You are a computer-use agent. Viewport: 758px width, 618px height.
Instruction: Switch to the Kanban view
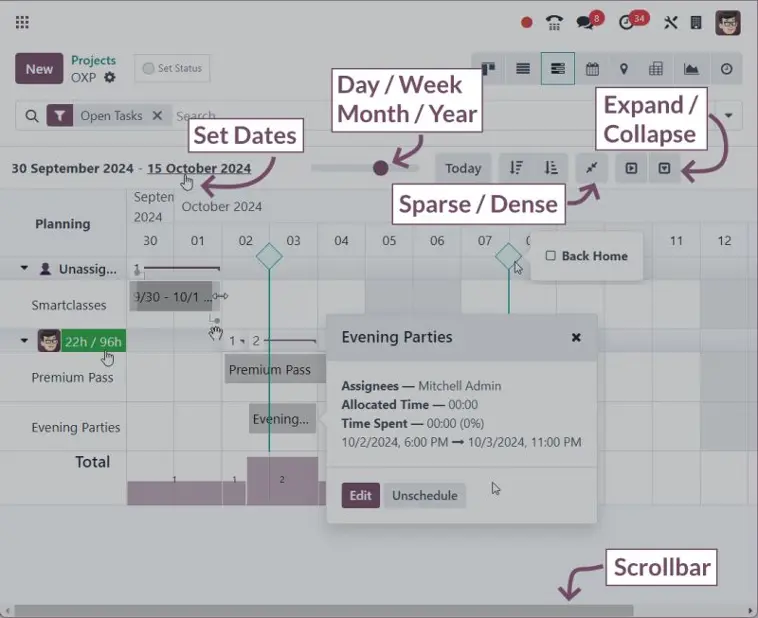pyautogui.click(x=489, y=69)
